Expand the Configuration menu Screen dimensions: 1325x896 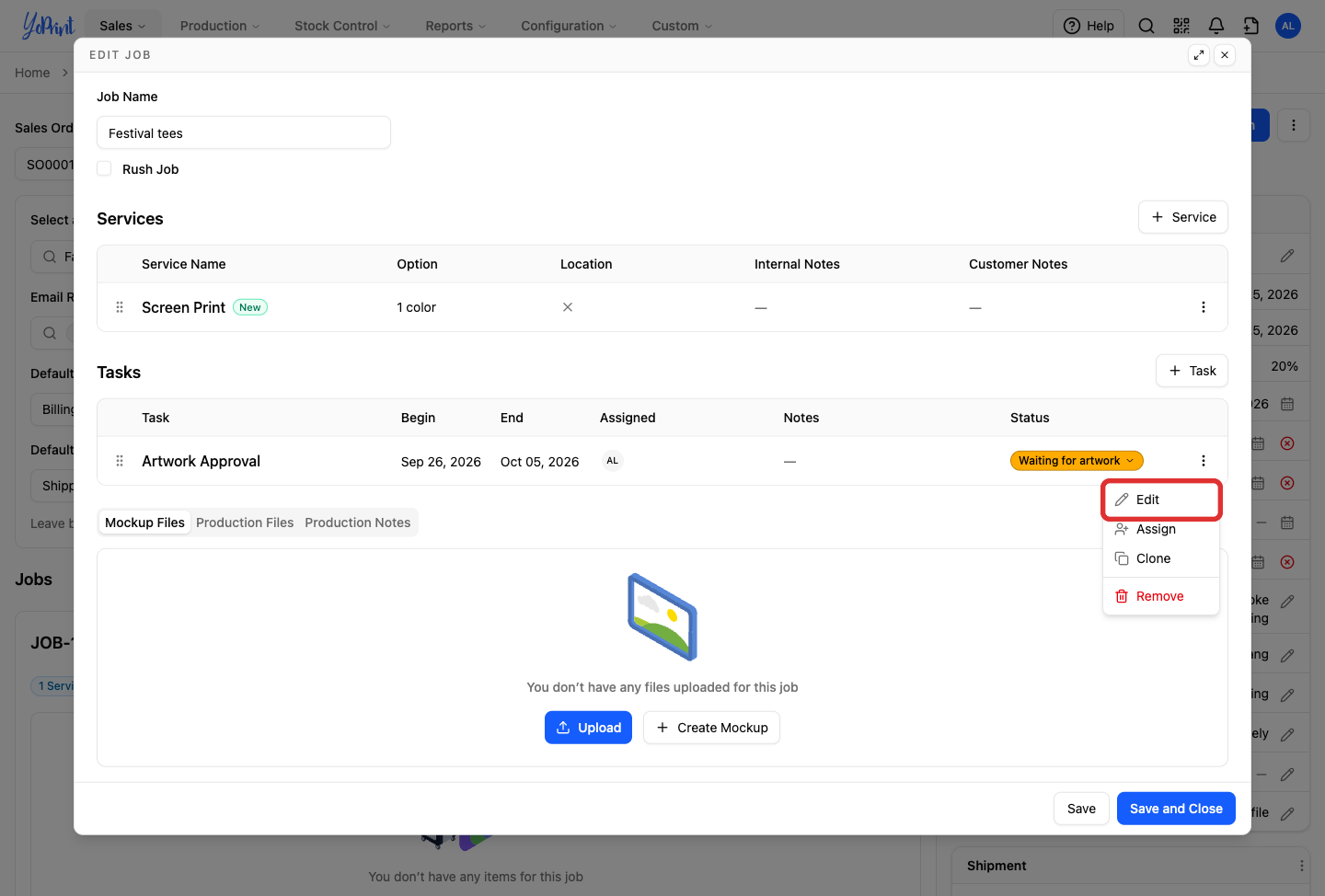pos(569,26)
